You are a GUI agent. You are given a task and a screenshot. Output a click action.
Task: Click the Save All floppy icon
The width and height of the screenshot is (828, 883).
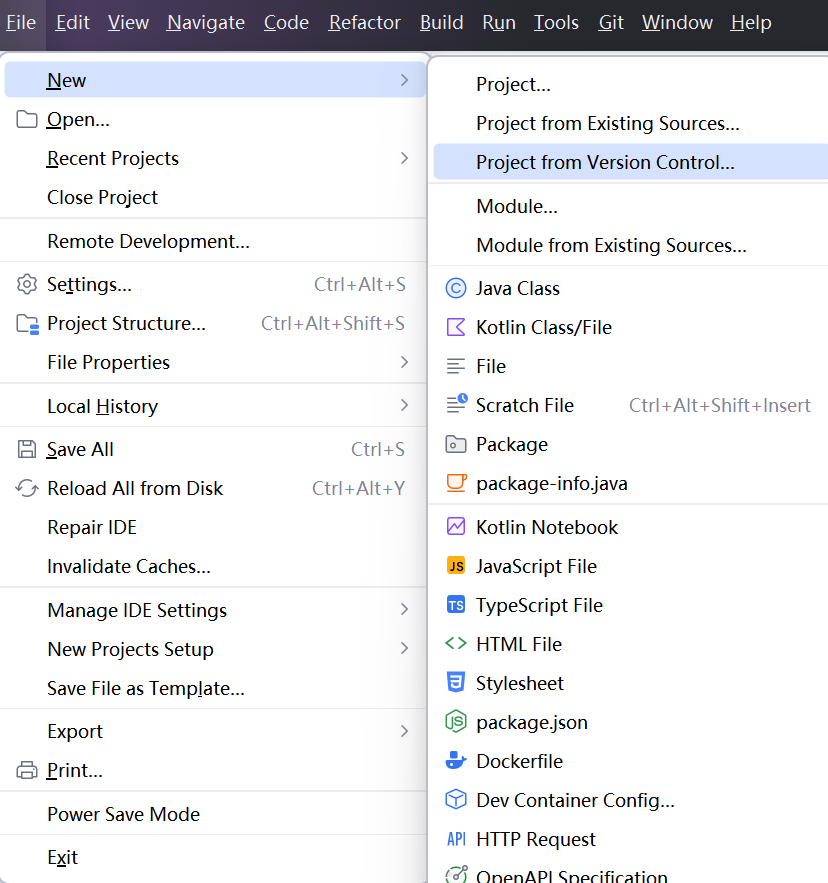click(26, 449)
